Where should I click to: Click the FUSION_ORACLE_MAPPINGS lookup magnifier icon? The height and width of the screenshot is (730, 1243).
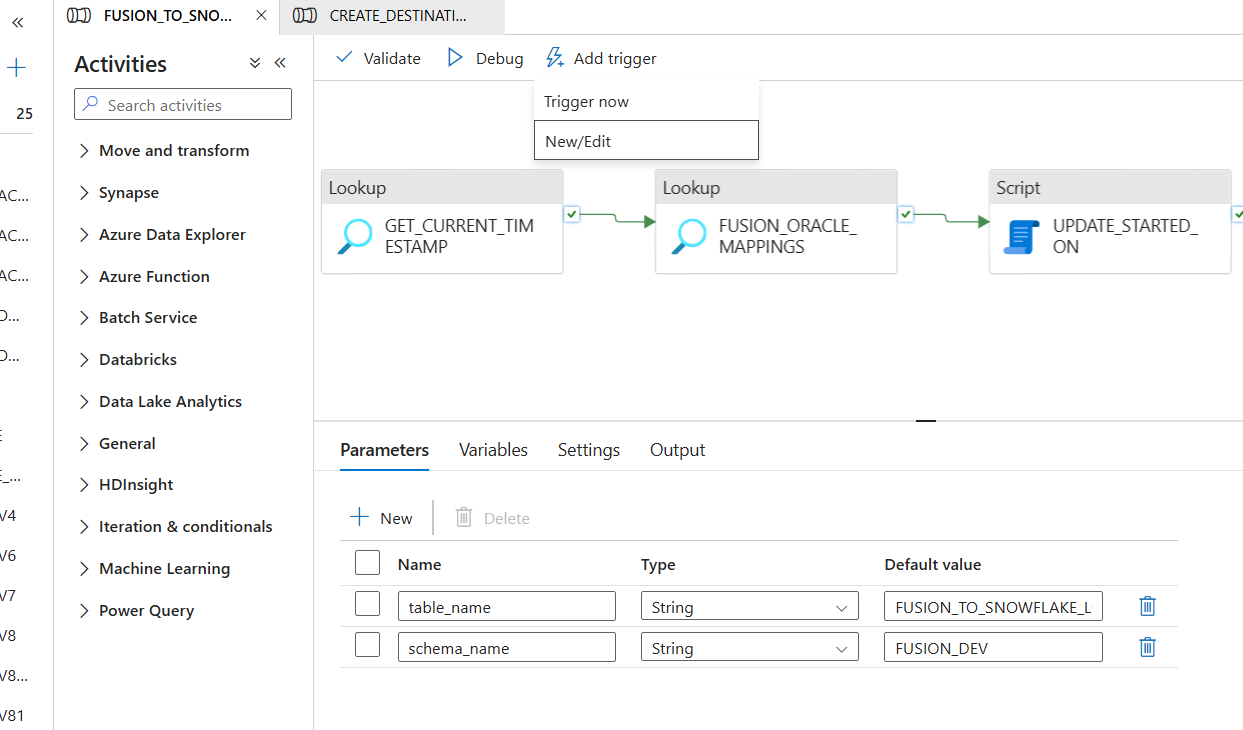point(687,236)
